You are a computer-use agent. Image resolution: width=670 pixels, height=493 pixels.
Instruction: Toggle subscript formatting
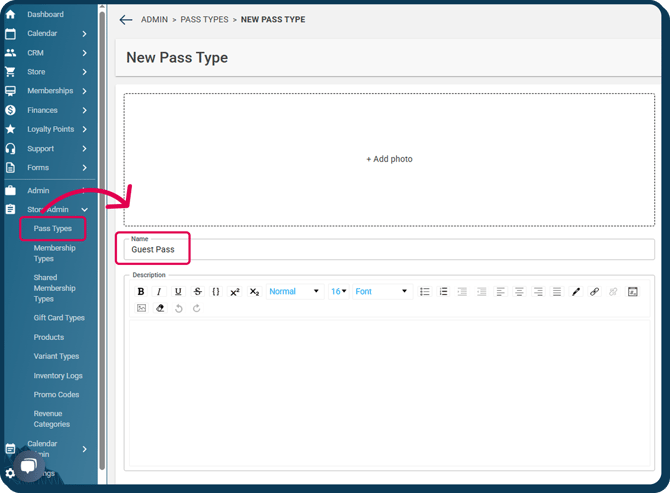[x=254, y=292]
